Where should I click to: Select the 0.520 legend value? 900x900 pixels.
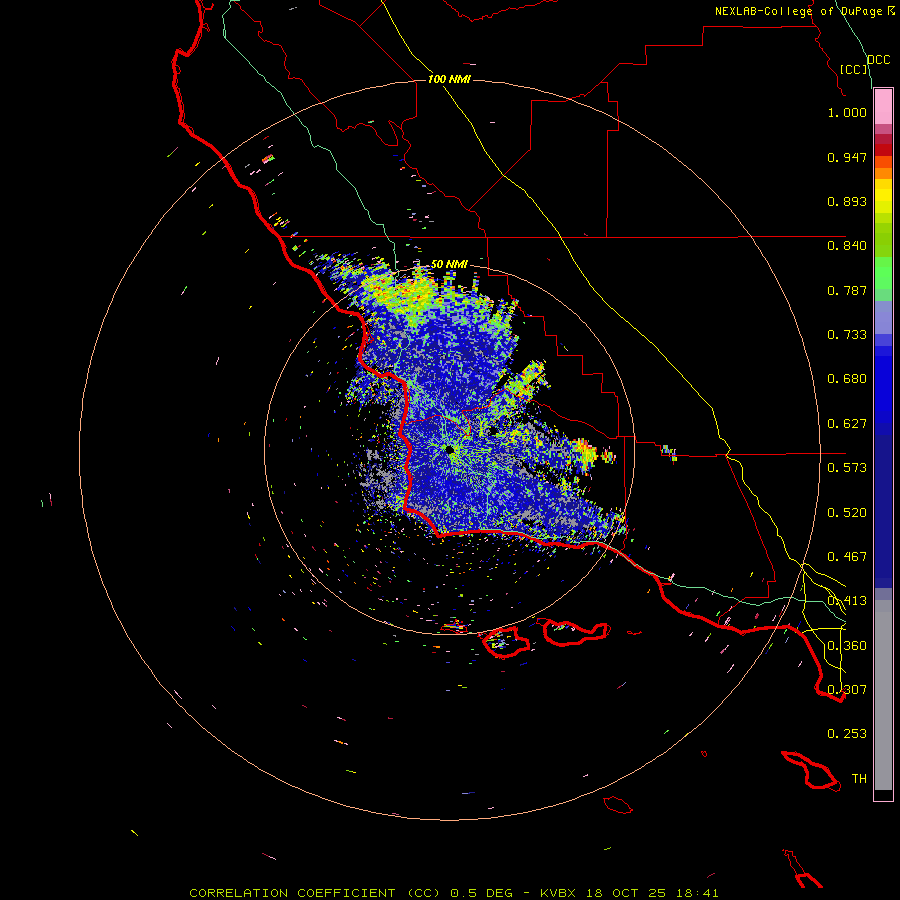[x=847, y=513]
